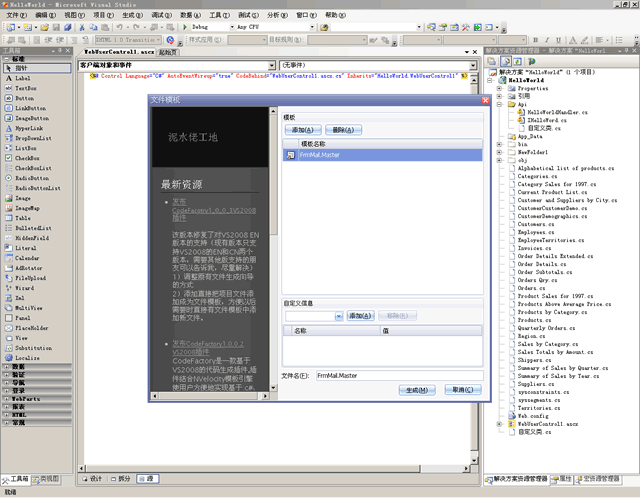Switch to the 设计 design view tab

[x=92, y=479]
